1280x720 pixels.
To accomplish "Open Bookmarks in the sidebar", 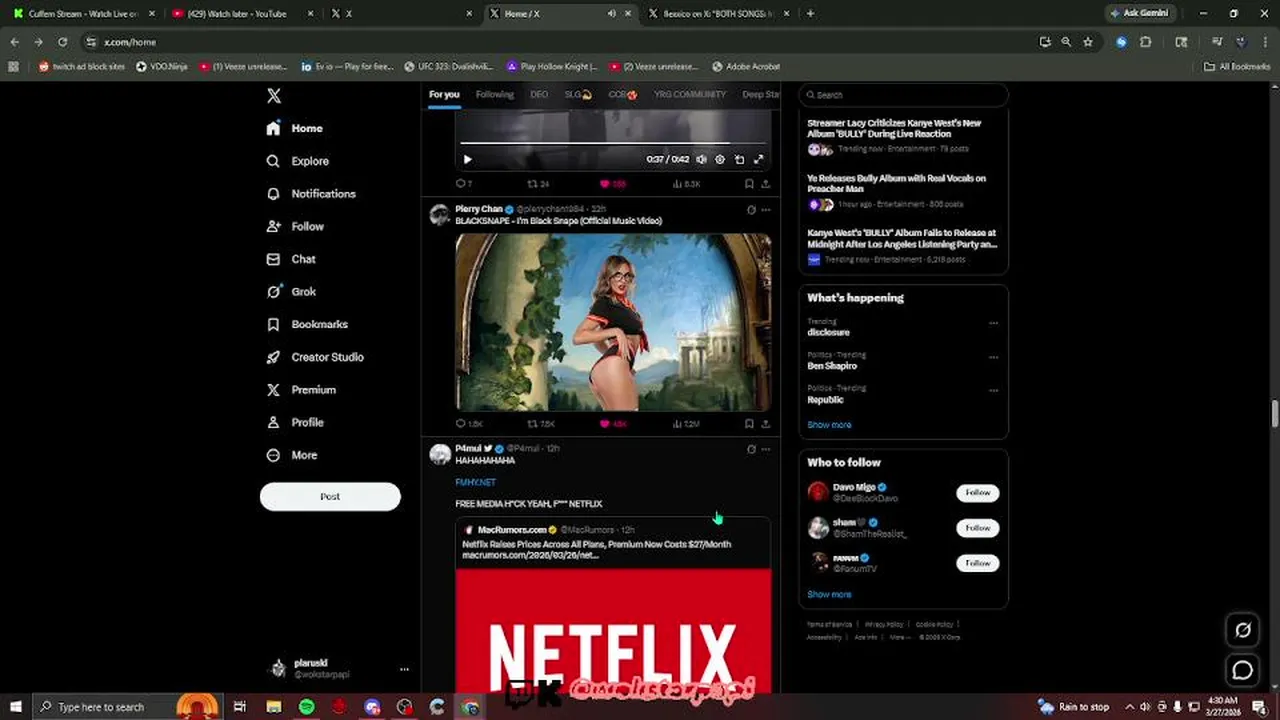I will (x=307, y=324).
